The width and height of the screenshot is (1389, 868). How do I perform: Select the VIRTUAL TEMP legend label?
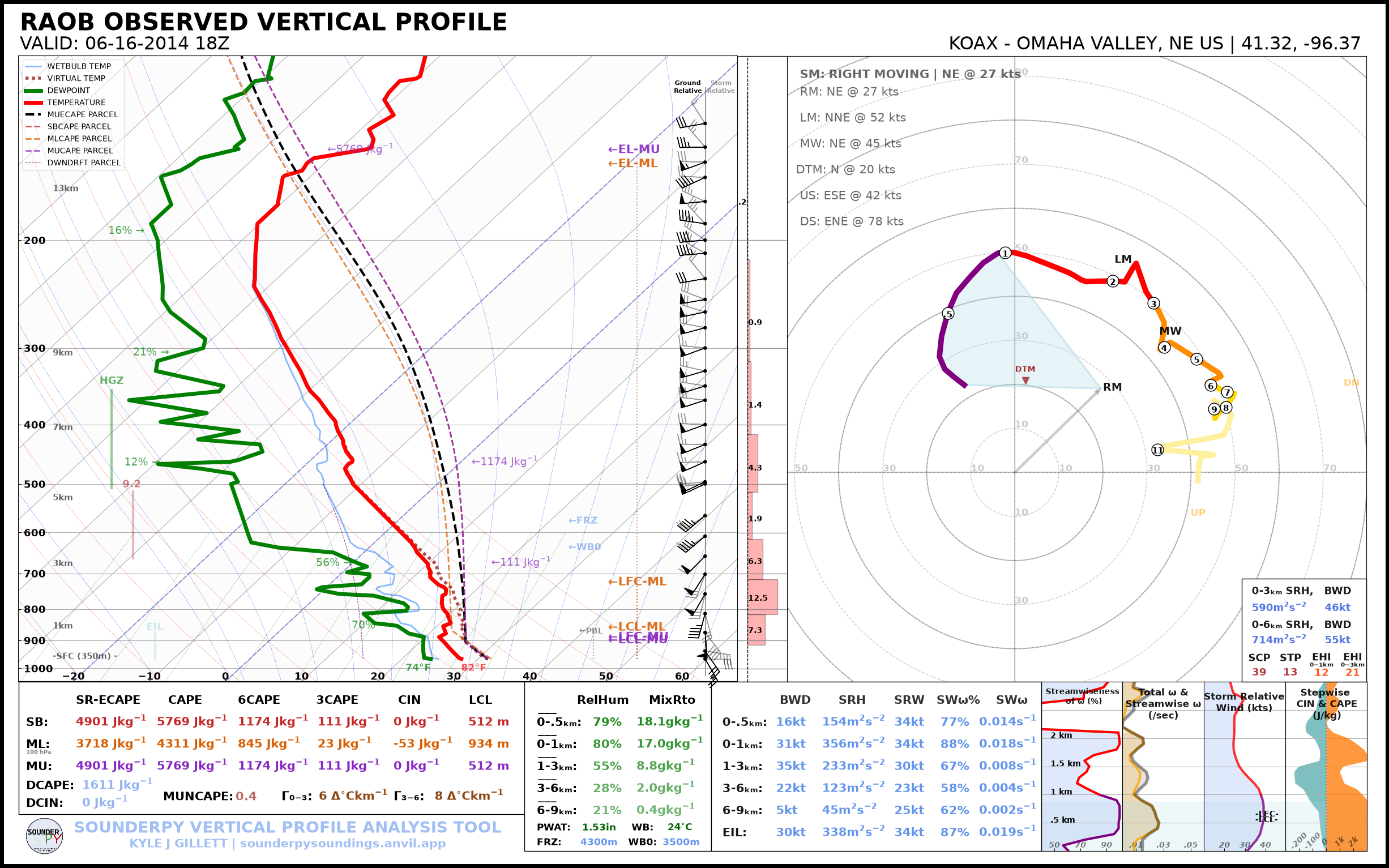(x=76, y=79)
